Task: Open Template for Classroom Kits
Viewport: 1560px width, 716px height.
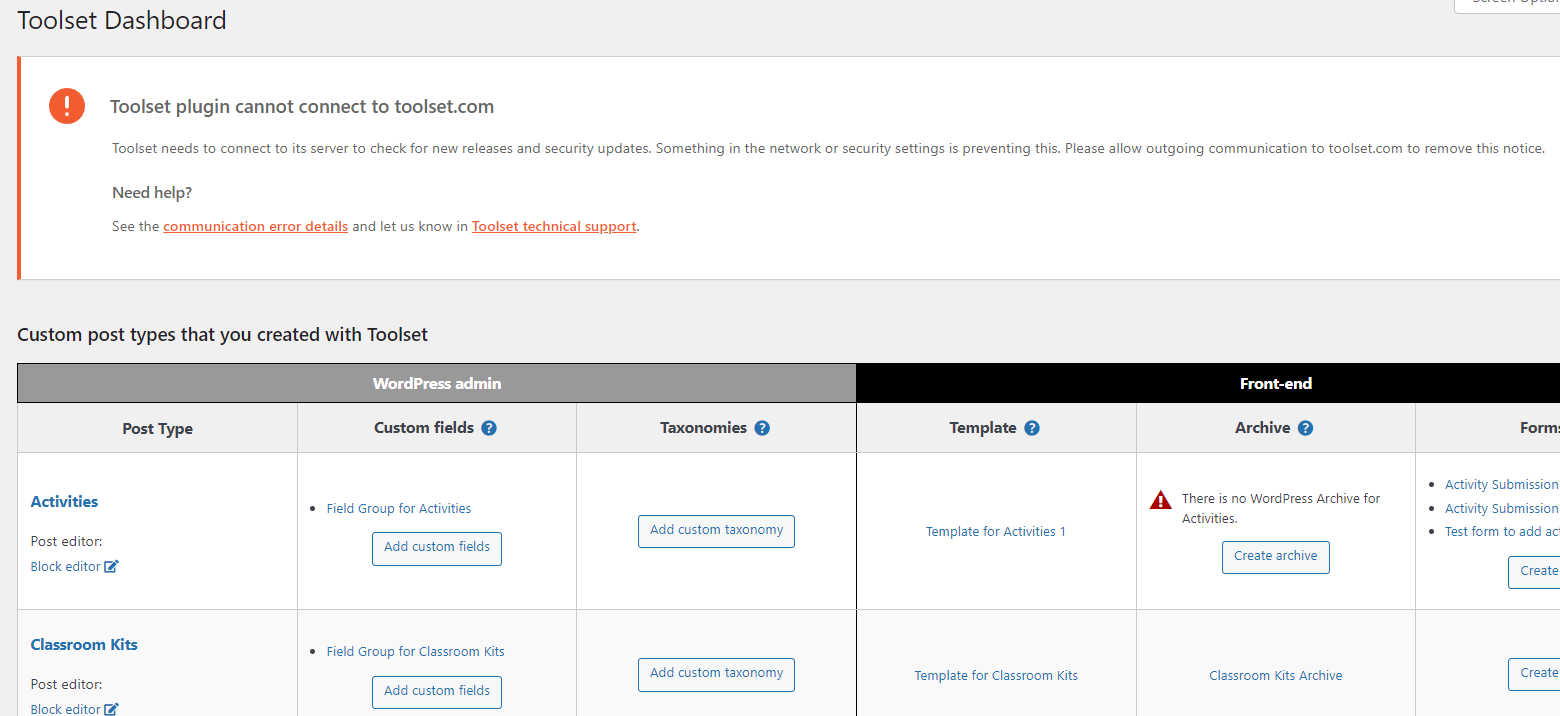Action: [x=996, y=675]
